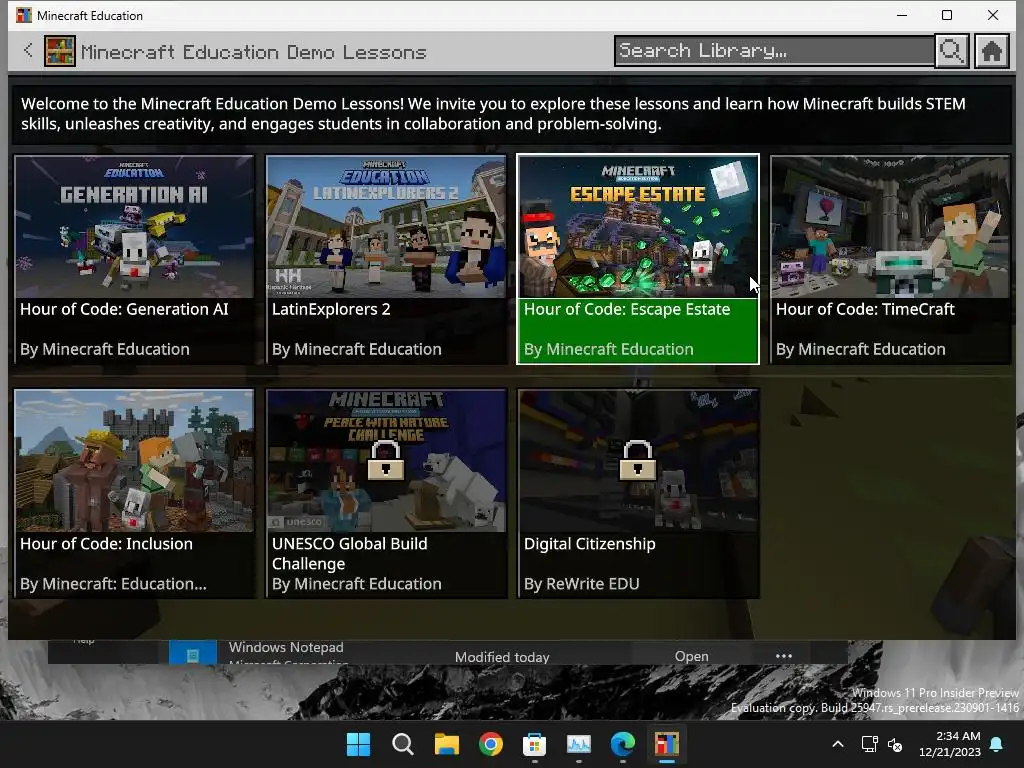Click the network status tray icon
The image size is (1024, 768).
click(869, 744)
